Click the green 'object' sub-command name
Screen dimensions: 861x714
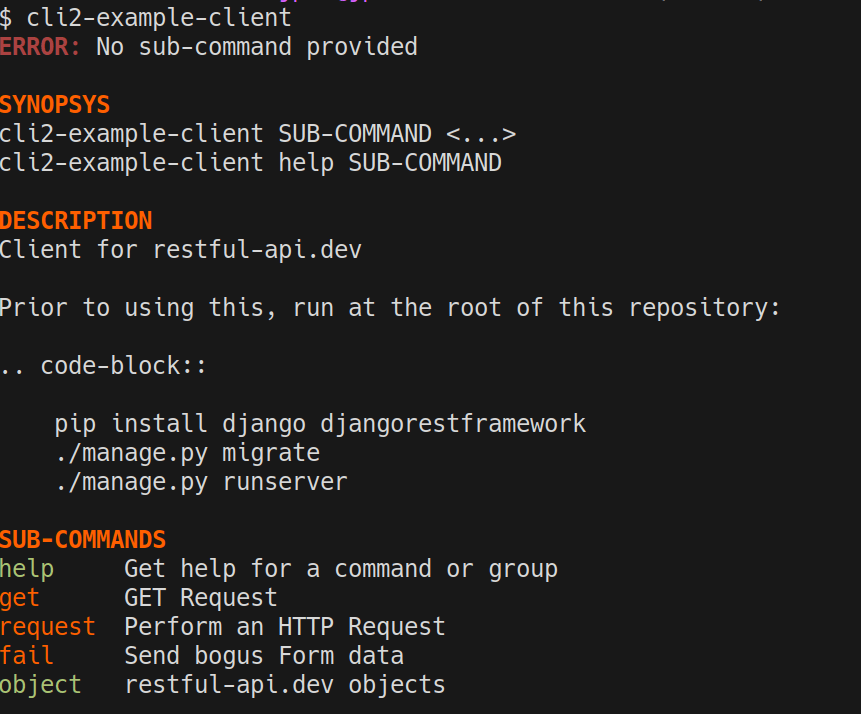tap(41, 685)
